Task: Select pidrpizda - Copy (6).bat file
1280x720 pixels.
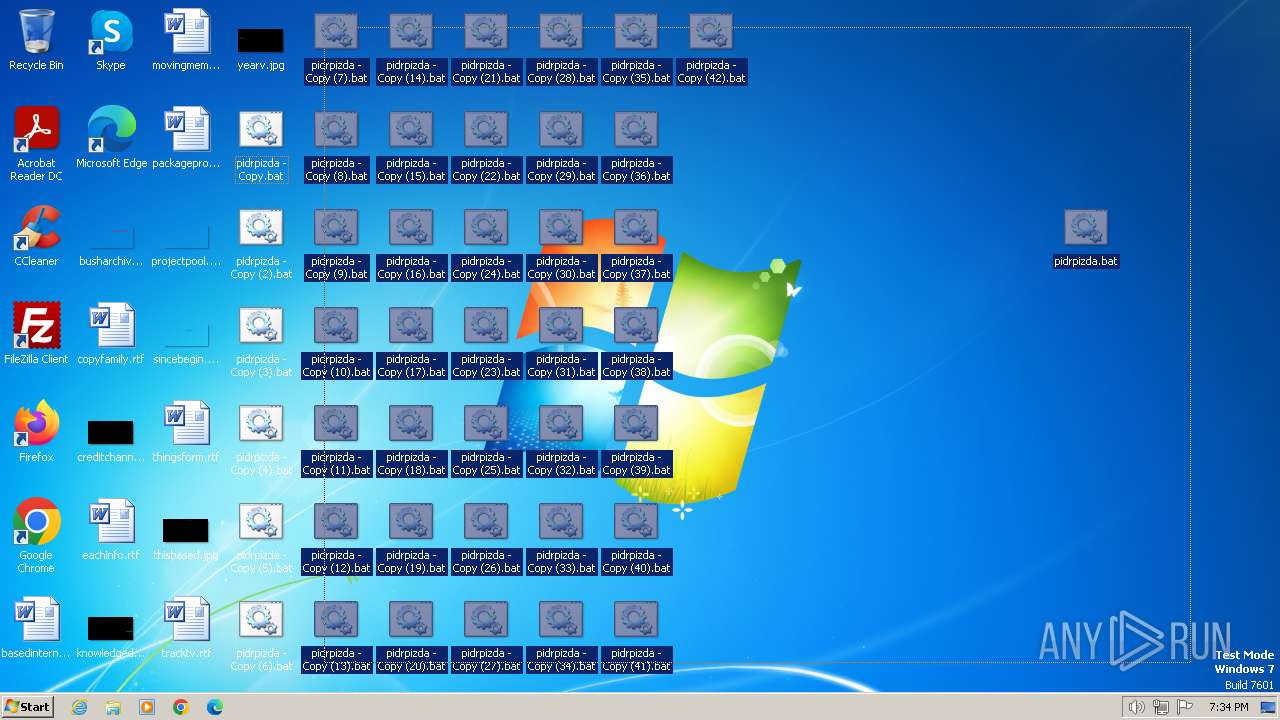Action: click(261, 635)
